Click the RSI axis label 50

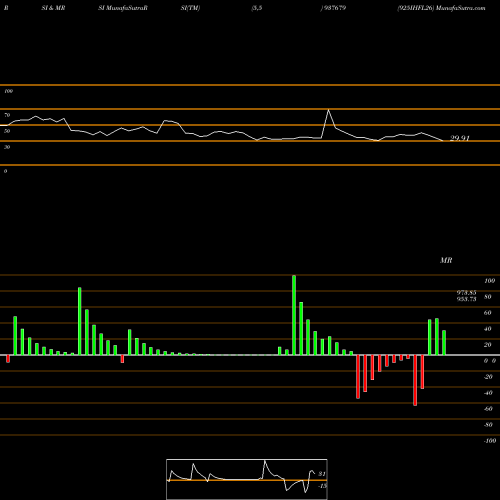(x=7, y=131)
